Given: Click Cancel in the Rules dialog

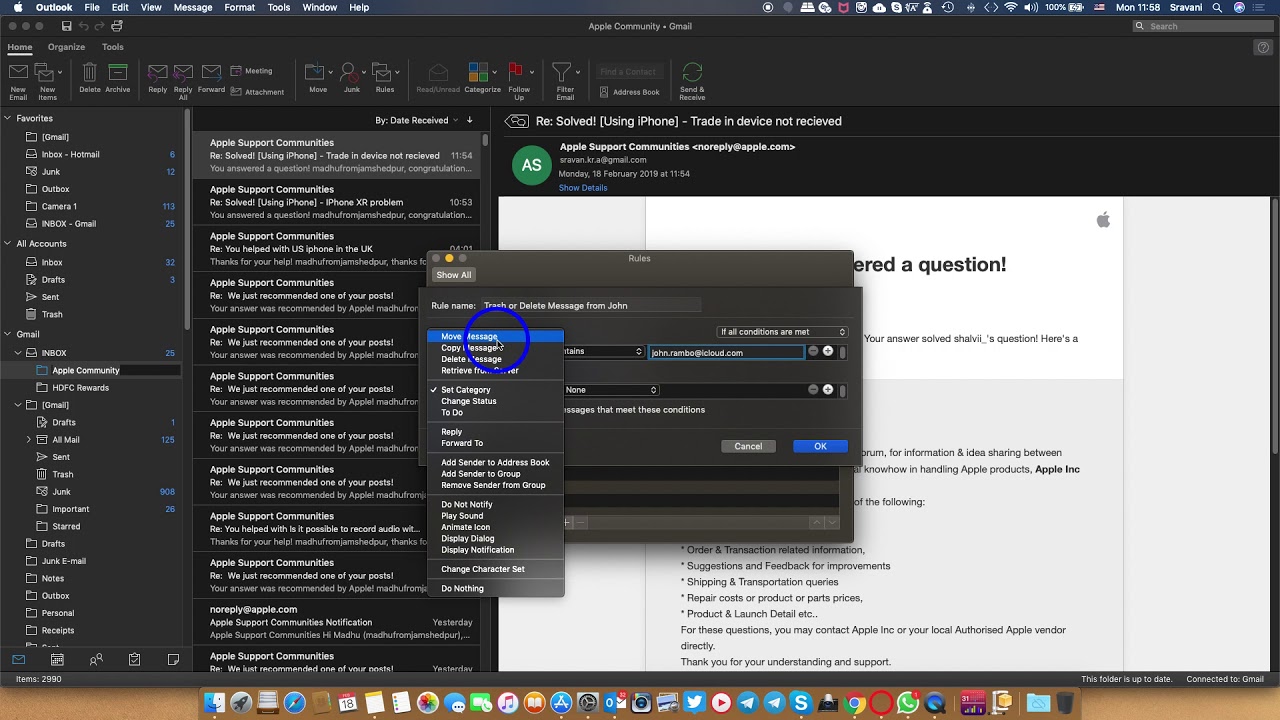Looking at the screenshot, I should (x=748, y=447).
